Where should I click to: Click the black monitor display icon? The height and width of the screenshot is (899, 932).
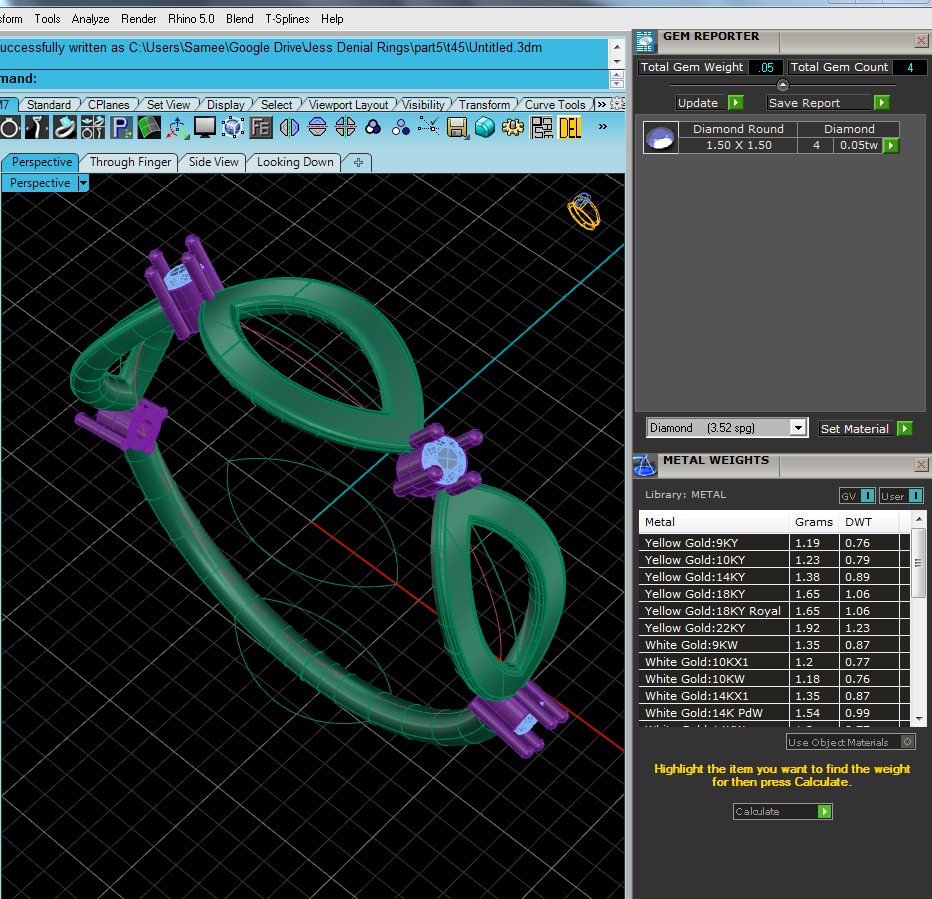coord(204,127)
